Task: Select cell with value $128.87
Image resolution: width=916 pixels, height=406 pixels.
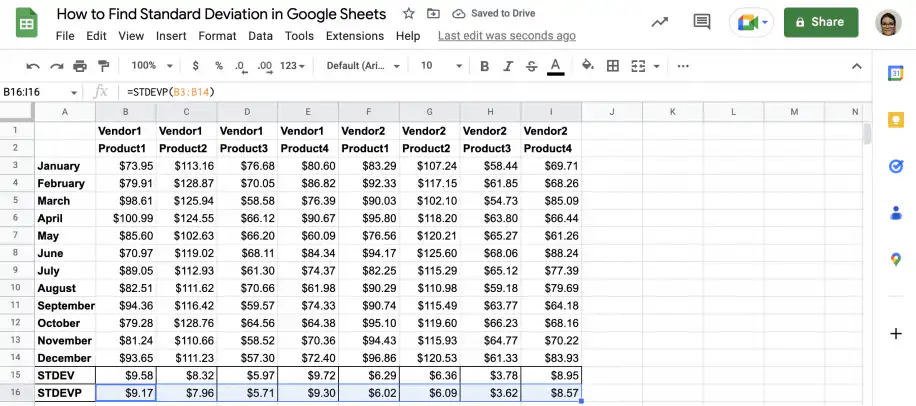Action: 186,183
